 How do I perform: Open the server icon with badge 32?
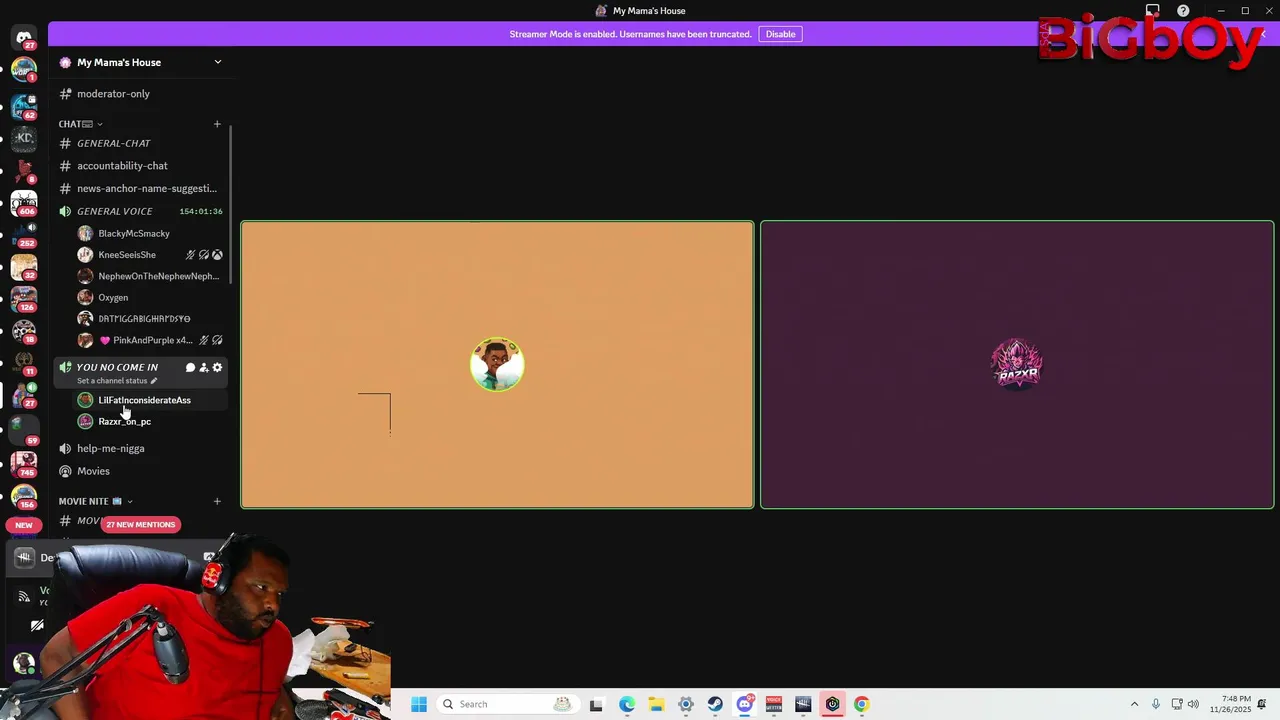(24, 266)
